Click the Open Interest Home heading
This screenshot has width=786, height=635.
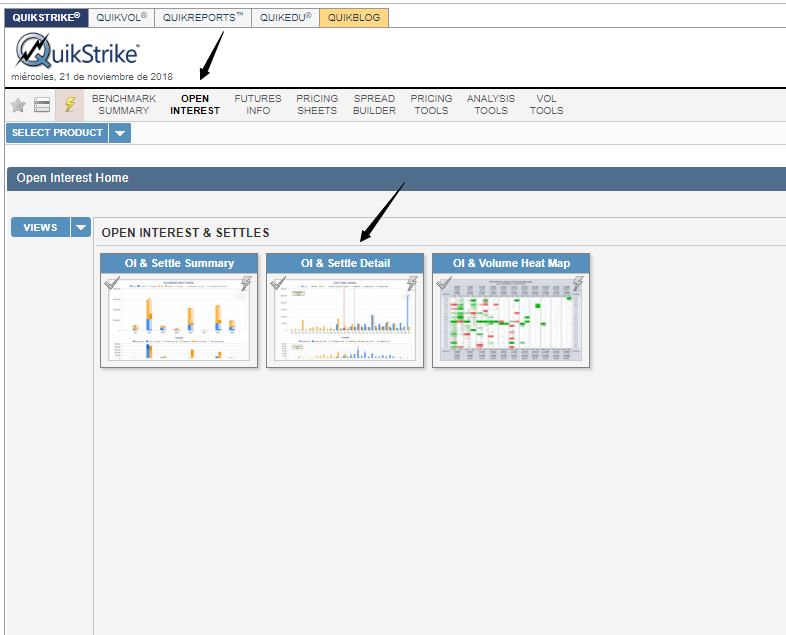click(x=72, y=178)
